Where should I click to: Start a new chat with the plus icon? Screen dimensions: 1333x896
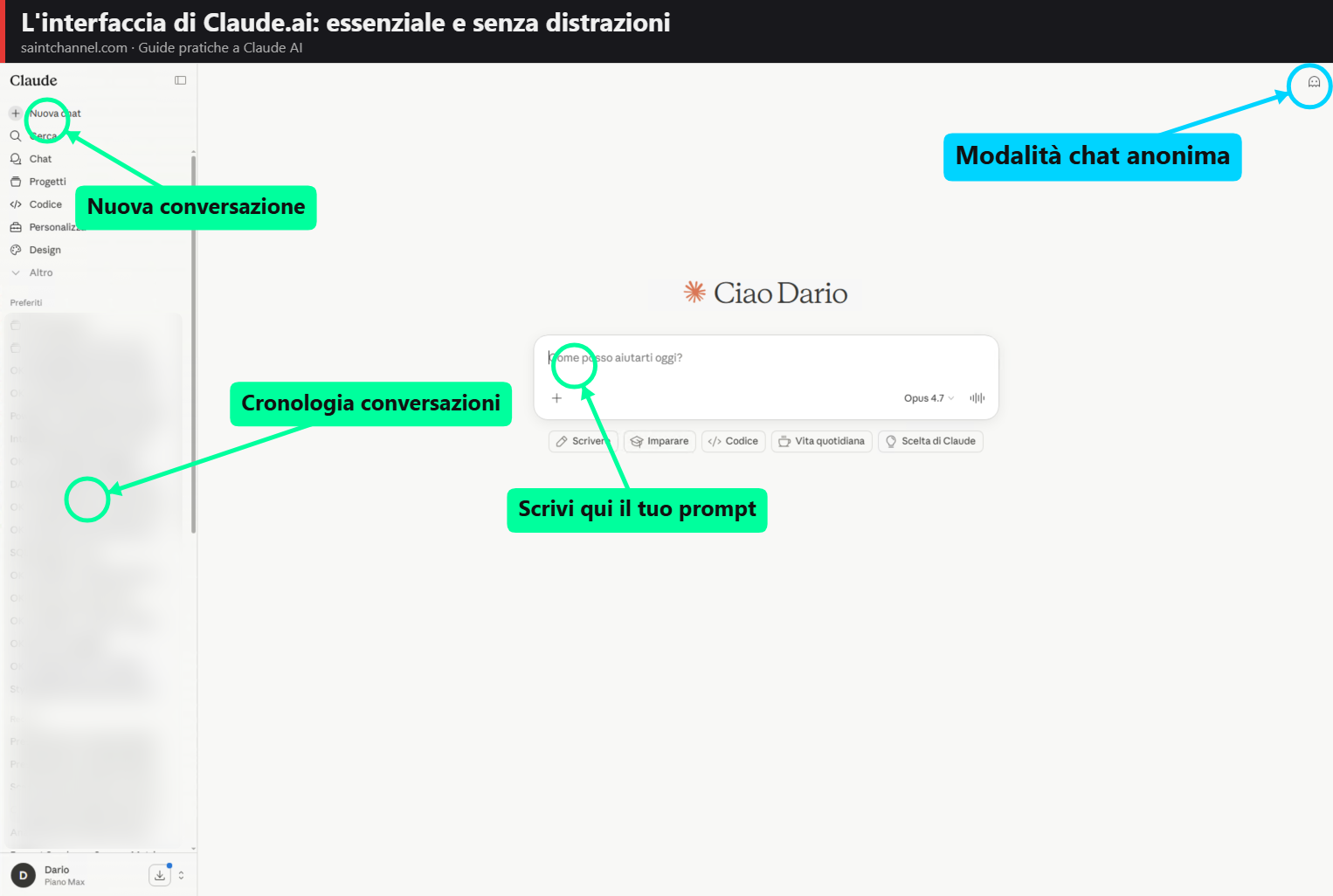coord(14,113)
